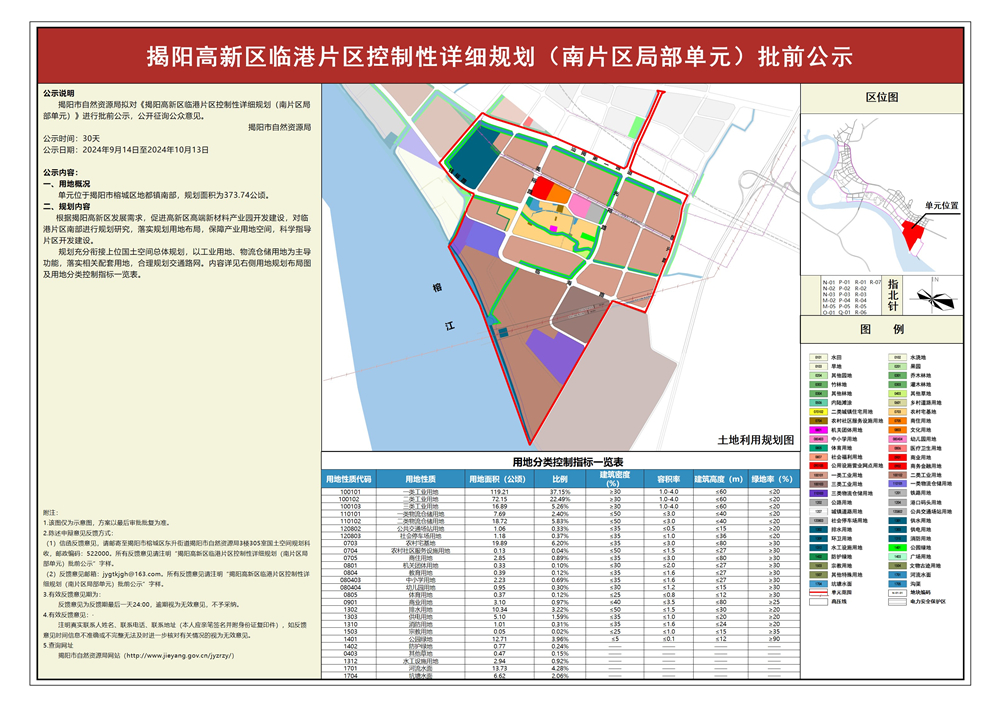Screen dimensions: 1000x706
Task: Click the 用地面积（公顷）table column header
Action: pos(499,479)
